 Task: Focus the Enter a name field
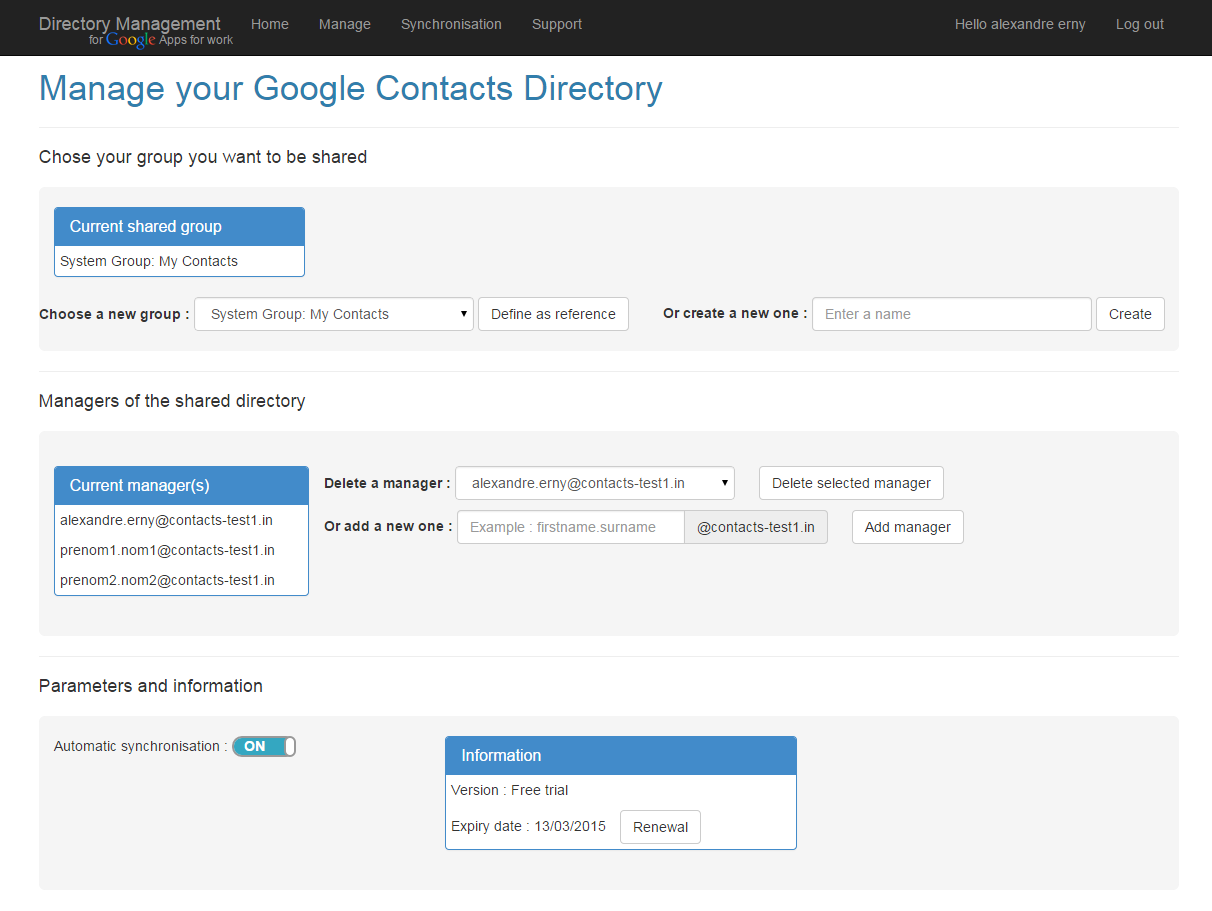coord(951,314)
